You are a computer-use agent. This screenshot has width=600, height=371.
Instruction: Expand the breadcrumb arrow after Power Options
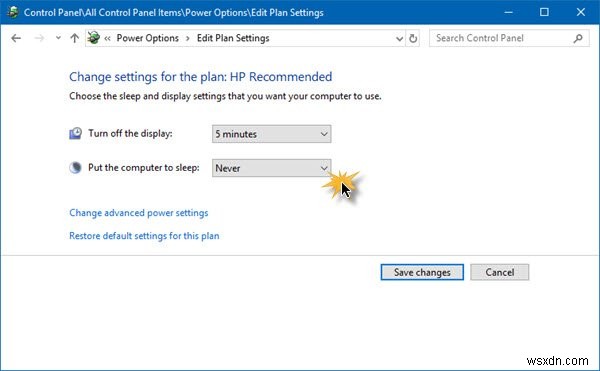[x=188, y=38]
